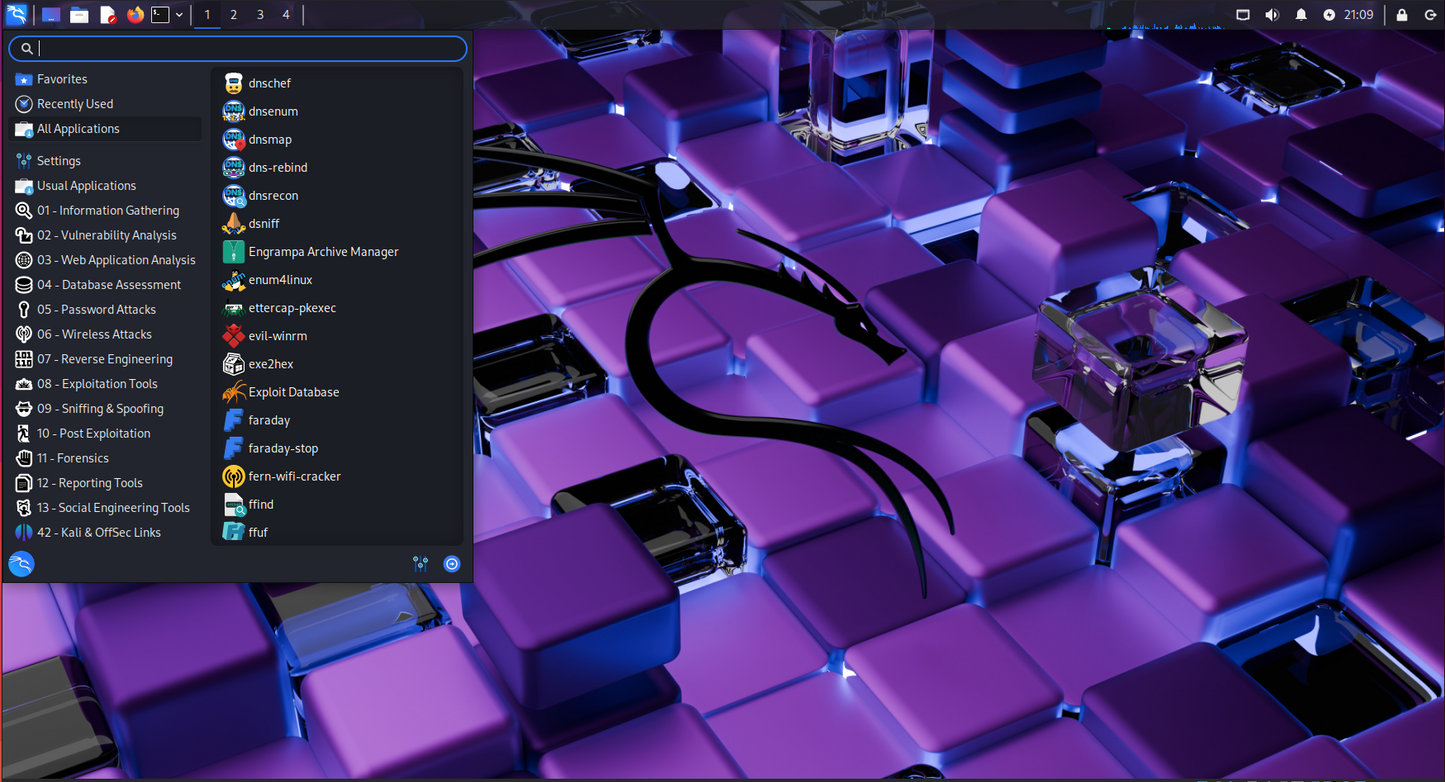Open 42 - Kali & OffSec Links category

point(105,533)
